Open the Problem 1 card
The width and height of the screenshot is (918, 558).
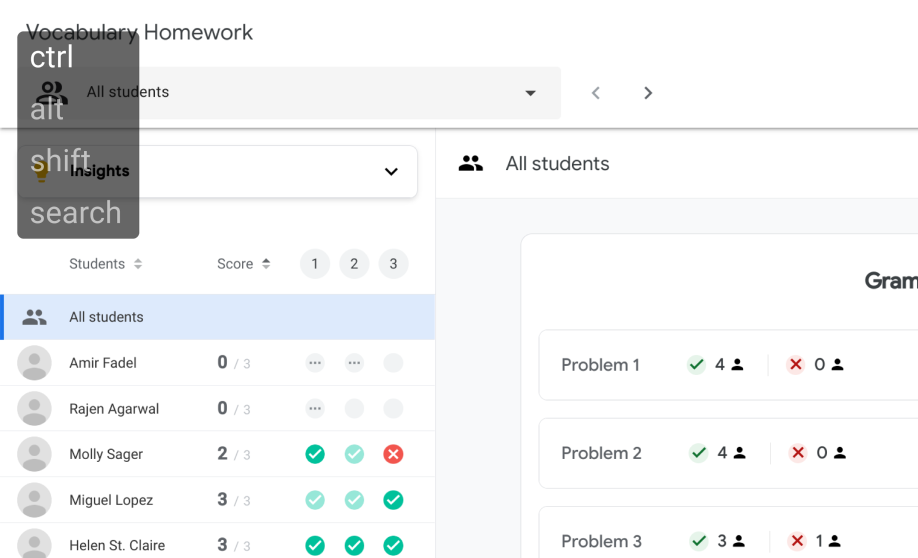pyautogui.click(x=728, y=365)
